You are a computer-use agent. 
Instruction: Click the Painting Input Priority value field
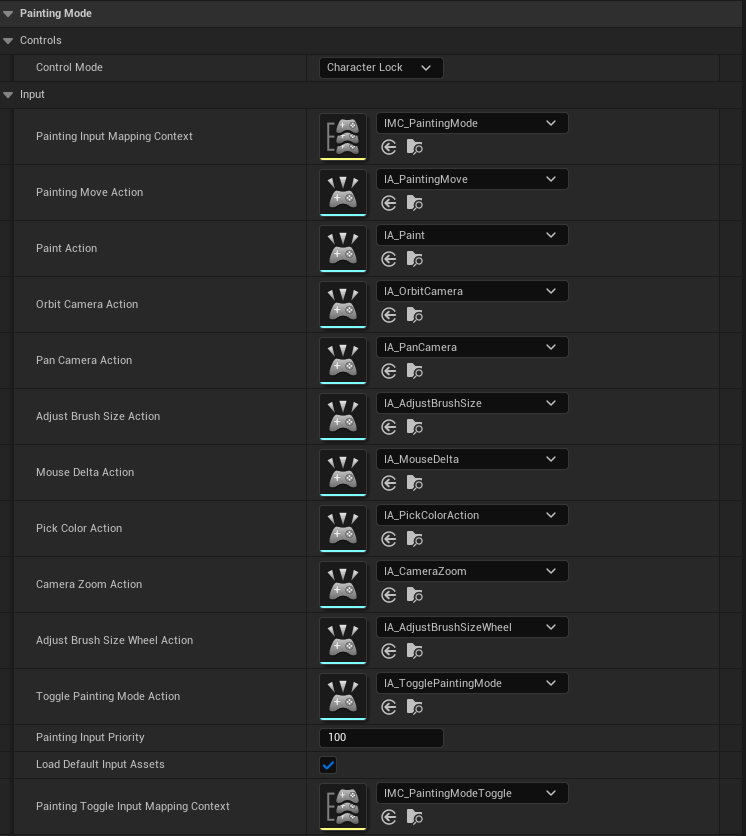(381, 737)
